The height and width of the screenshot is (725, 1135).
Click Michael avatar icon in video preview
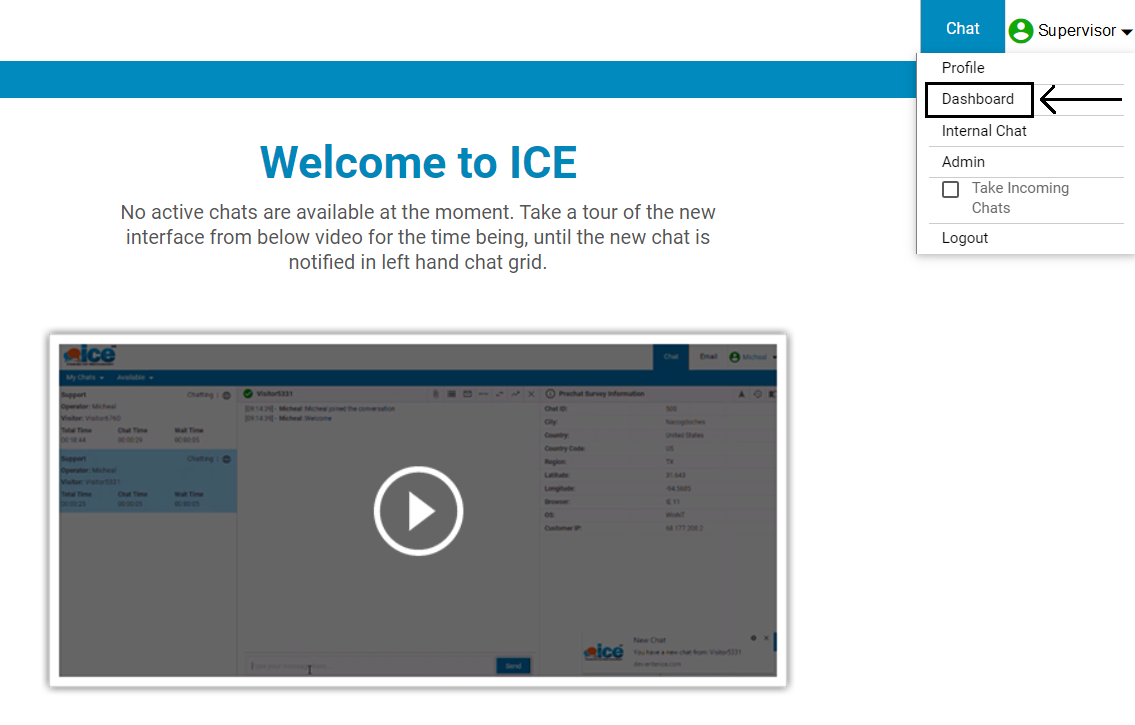[734, 357]
